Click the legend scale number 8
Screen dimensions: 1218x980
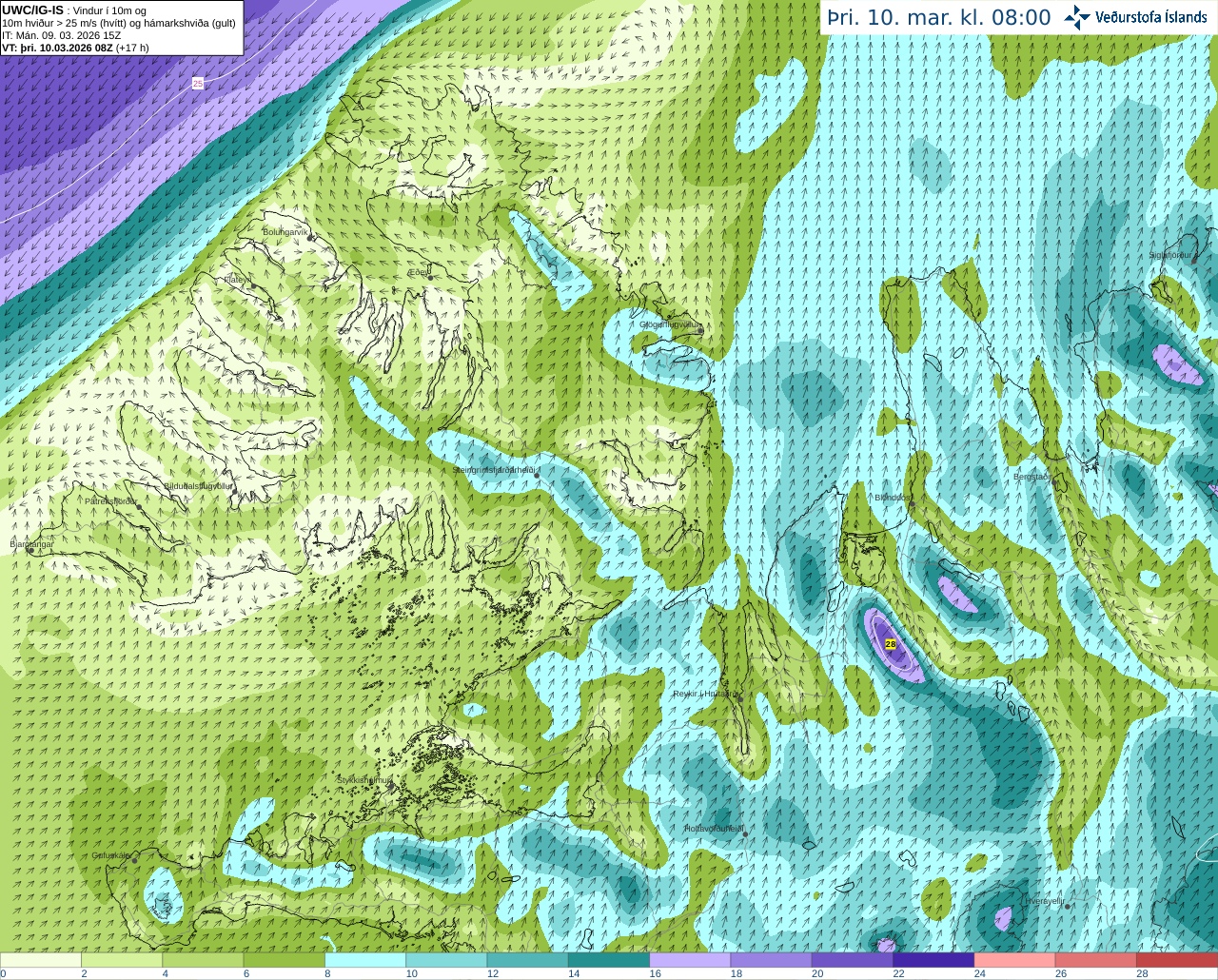327,974
